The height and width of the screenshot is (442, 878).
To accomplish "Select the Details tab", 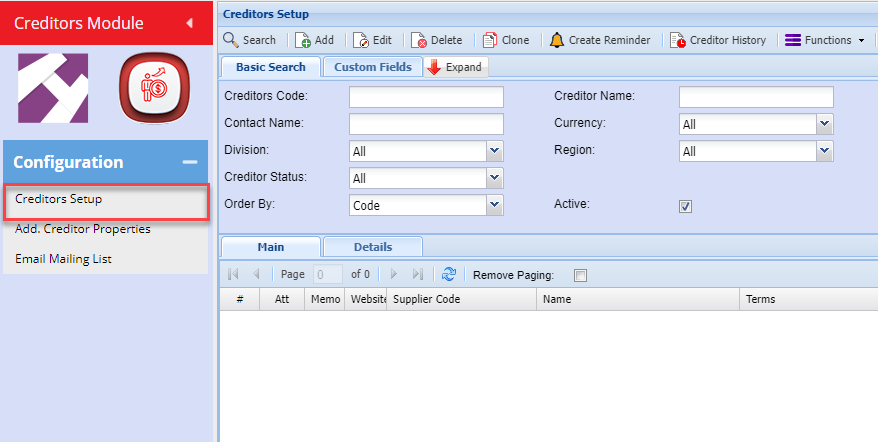I will tap(373, 247).
